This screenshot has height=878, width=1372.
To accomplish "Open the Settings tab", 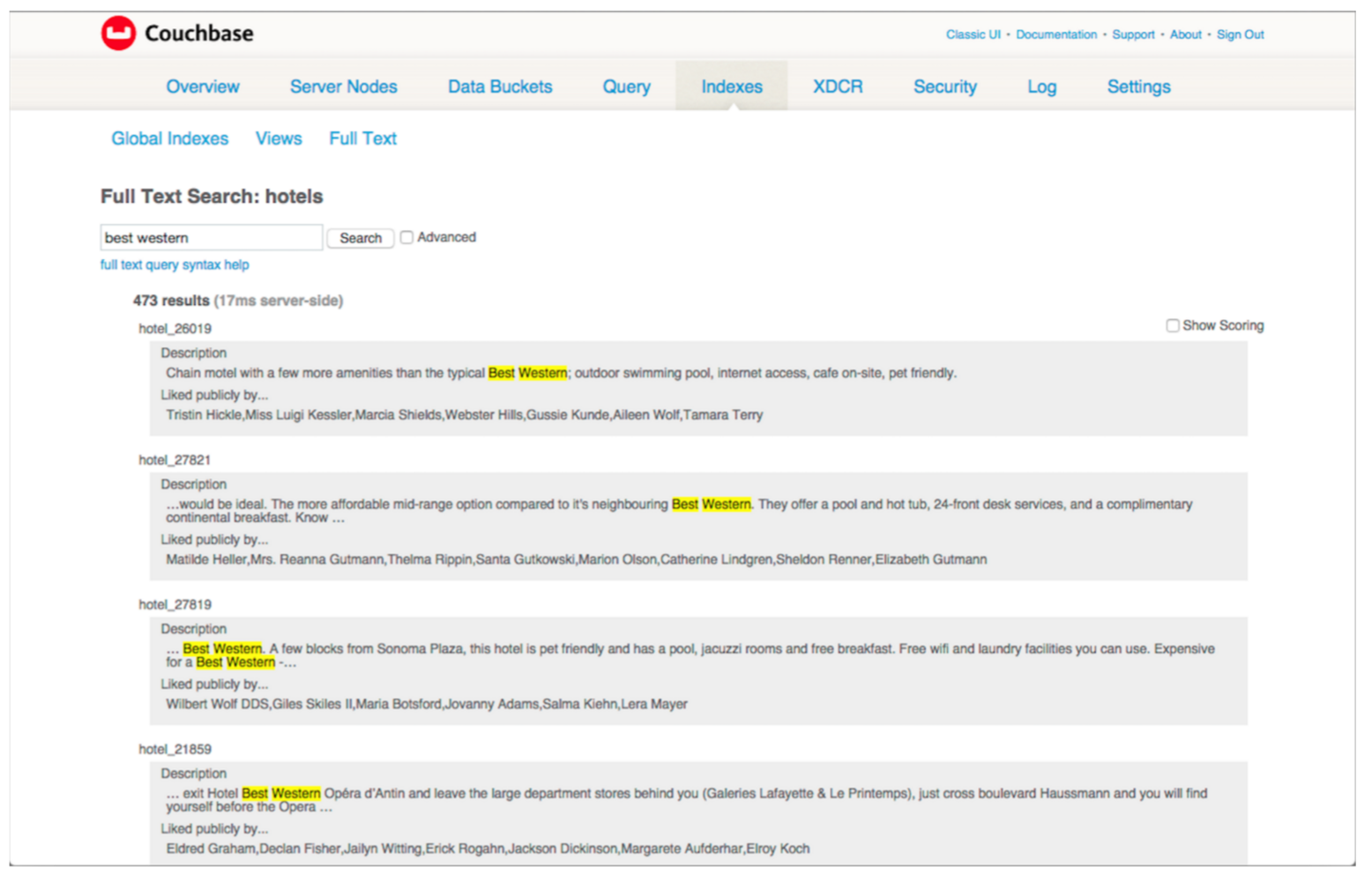I will (1139, 86).
